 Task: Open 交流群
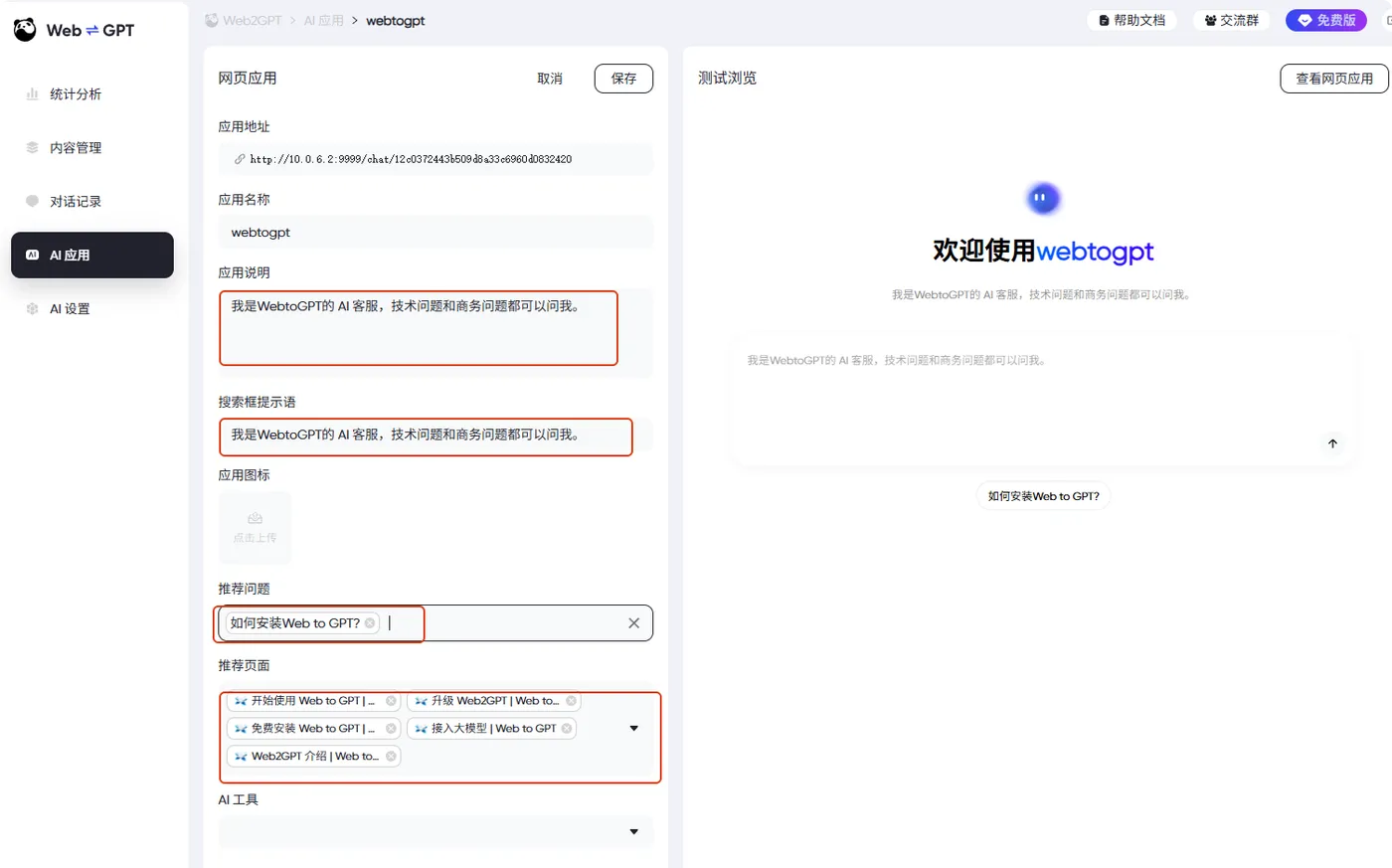[x=1232, y=20]
